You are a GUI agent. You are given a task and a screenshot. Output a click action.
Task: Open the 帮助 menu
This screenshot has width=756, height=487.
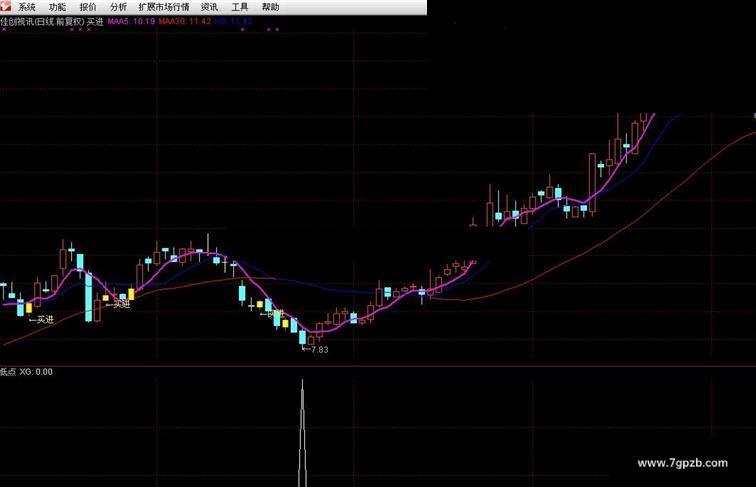tap(270, 7)
